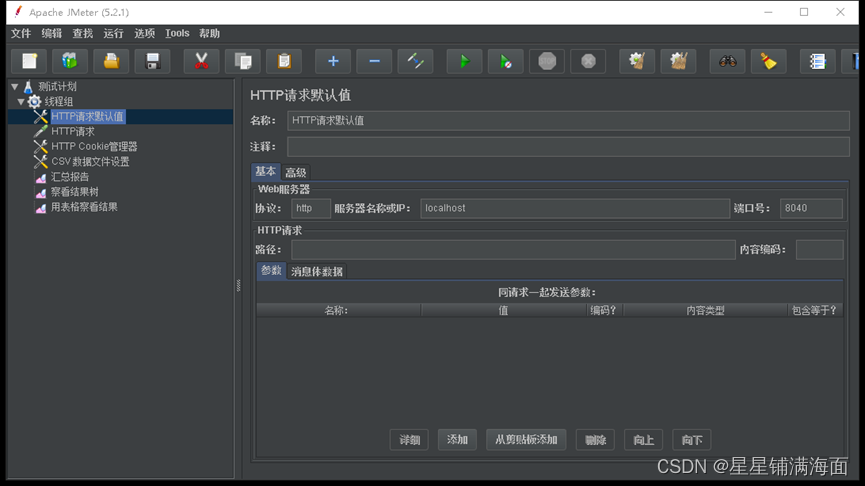Screen dimensions: 865x486
Task: Open the 查找 menu
Action: tap(83, 34)
